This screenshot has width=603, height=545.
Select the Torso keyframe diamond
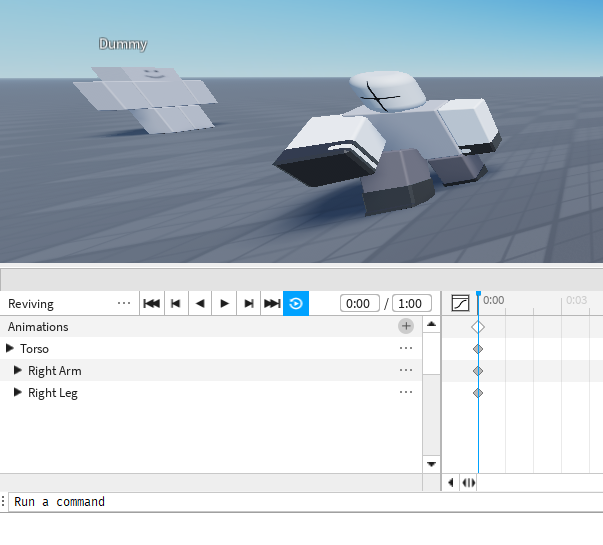pyautogui.click(x=478, y=349)
